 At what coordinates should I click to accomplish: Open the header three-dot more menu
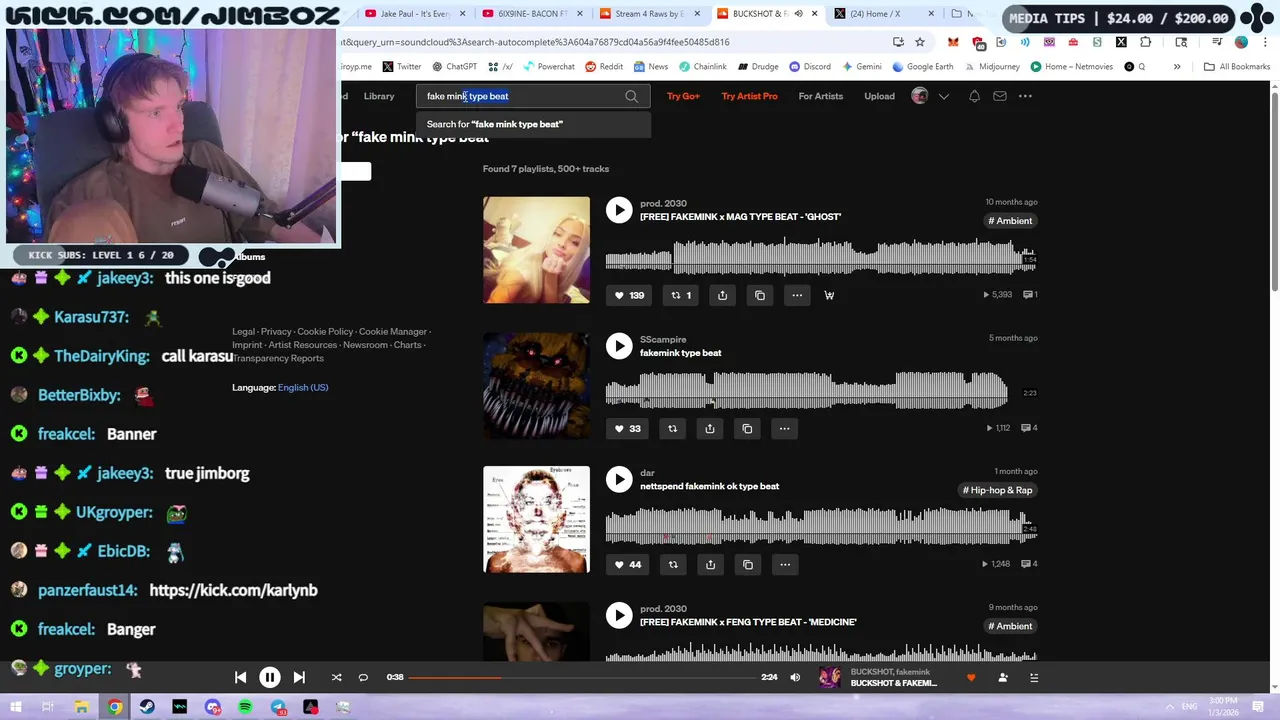point(1025,96)
